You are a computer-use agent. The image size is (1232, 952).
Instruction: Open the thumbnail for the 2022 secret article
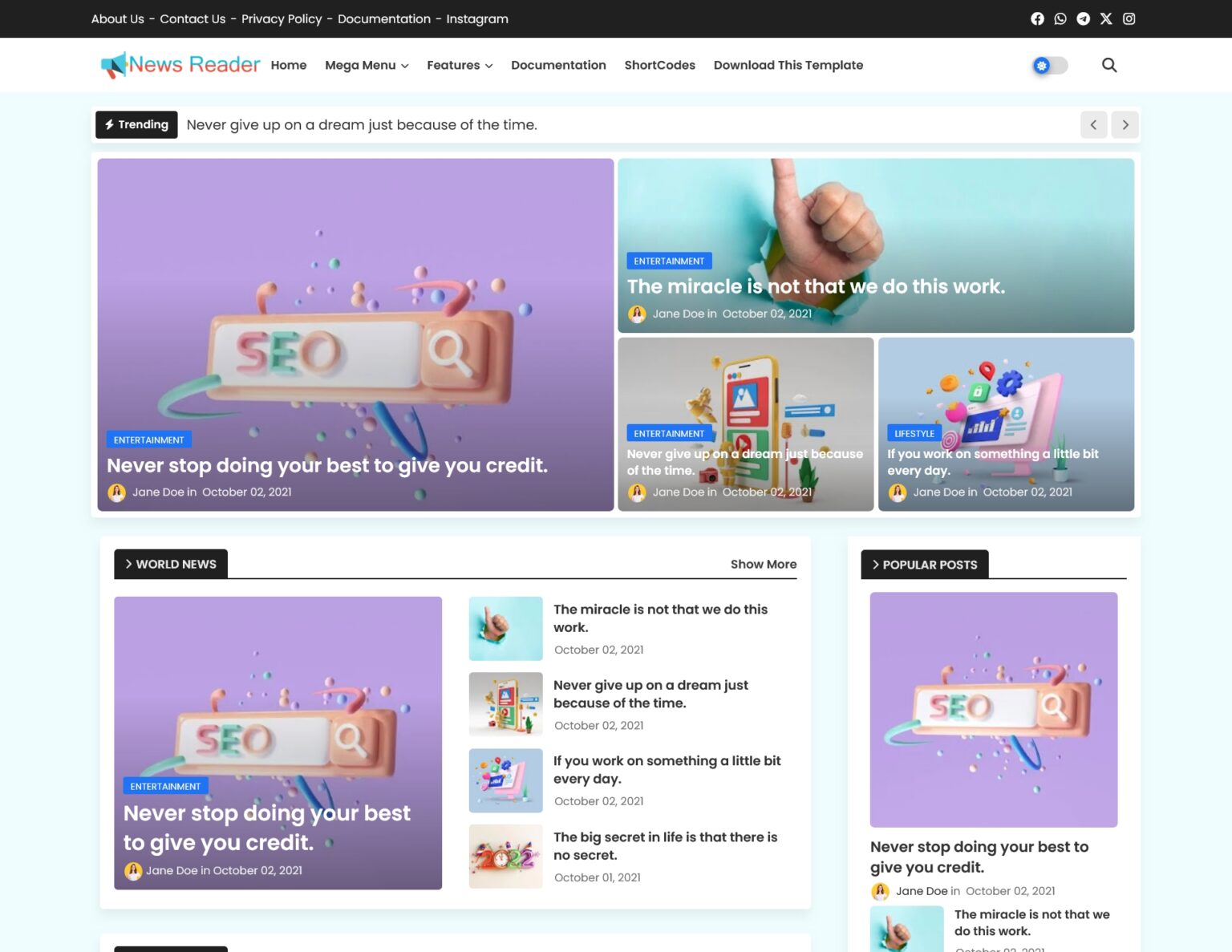(505, 856)
